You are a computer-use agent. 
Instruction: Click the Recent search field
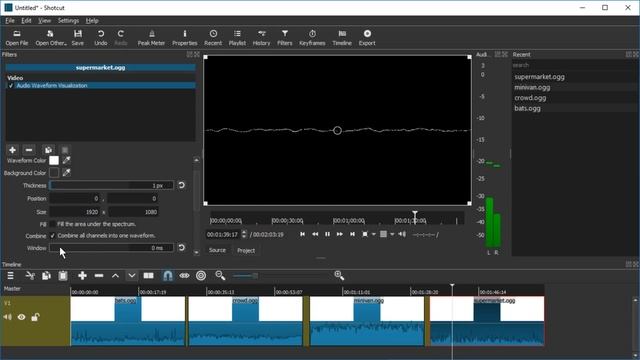coord(574,65)
